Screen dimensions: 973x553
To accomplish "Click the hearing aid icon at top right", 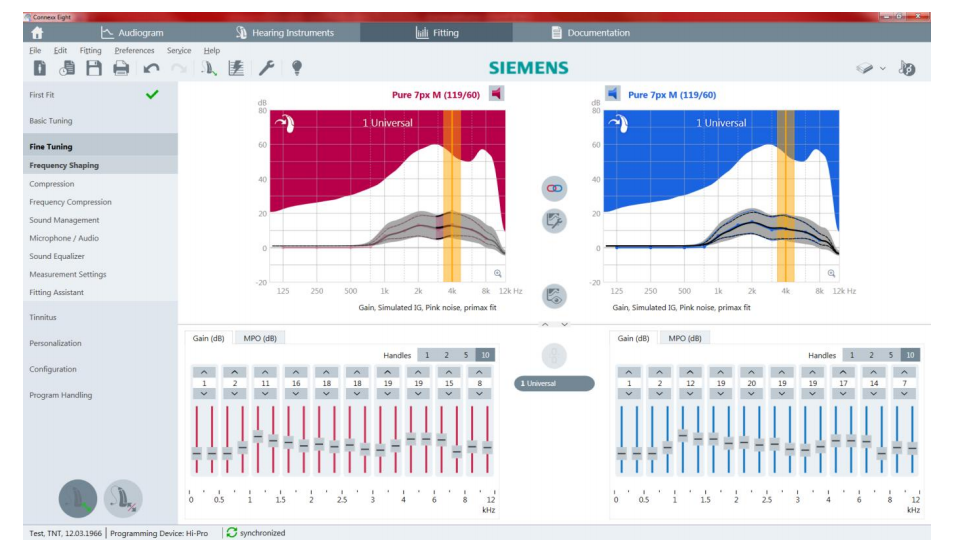I will coord(907,68).
